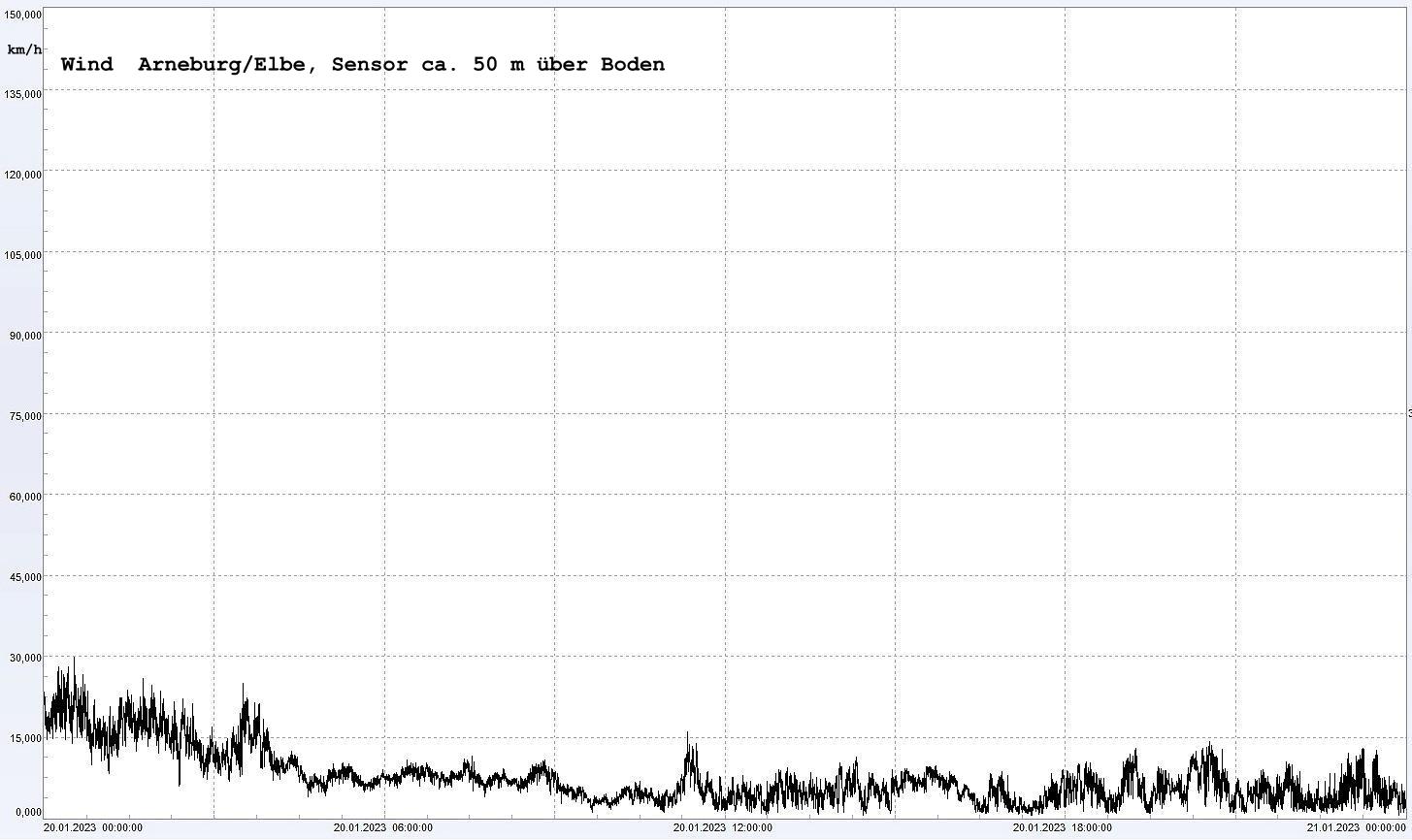Click the 45,000 y-axis label
The height and width of the screenshot is (840, 1412).
[25, 577]
